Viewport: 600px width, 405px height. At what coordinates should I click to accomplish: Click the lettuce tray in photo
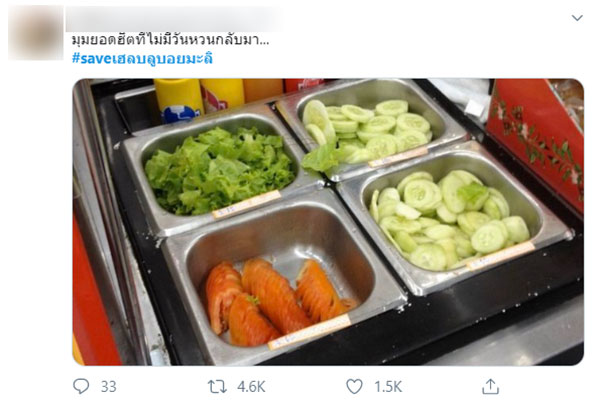coord(218,172)
